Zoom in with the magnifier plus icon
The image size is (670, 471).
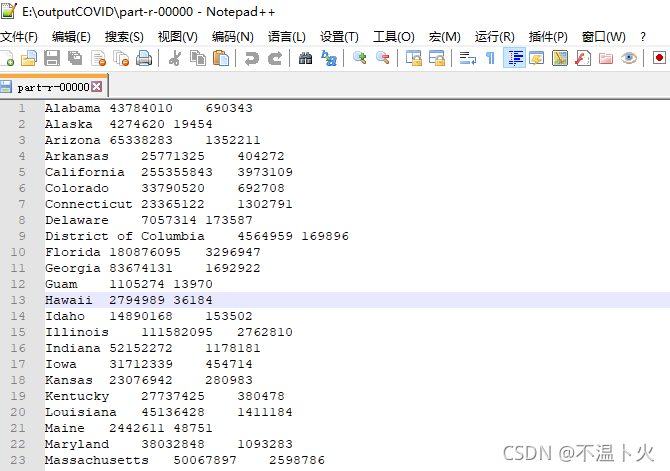359,59
